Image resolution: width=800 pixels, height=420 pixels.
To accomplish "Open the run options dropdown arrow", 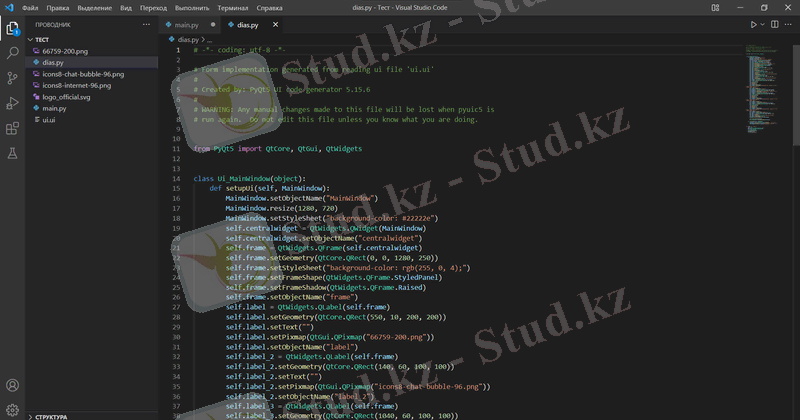I will point(763,24).
